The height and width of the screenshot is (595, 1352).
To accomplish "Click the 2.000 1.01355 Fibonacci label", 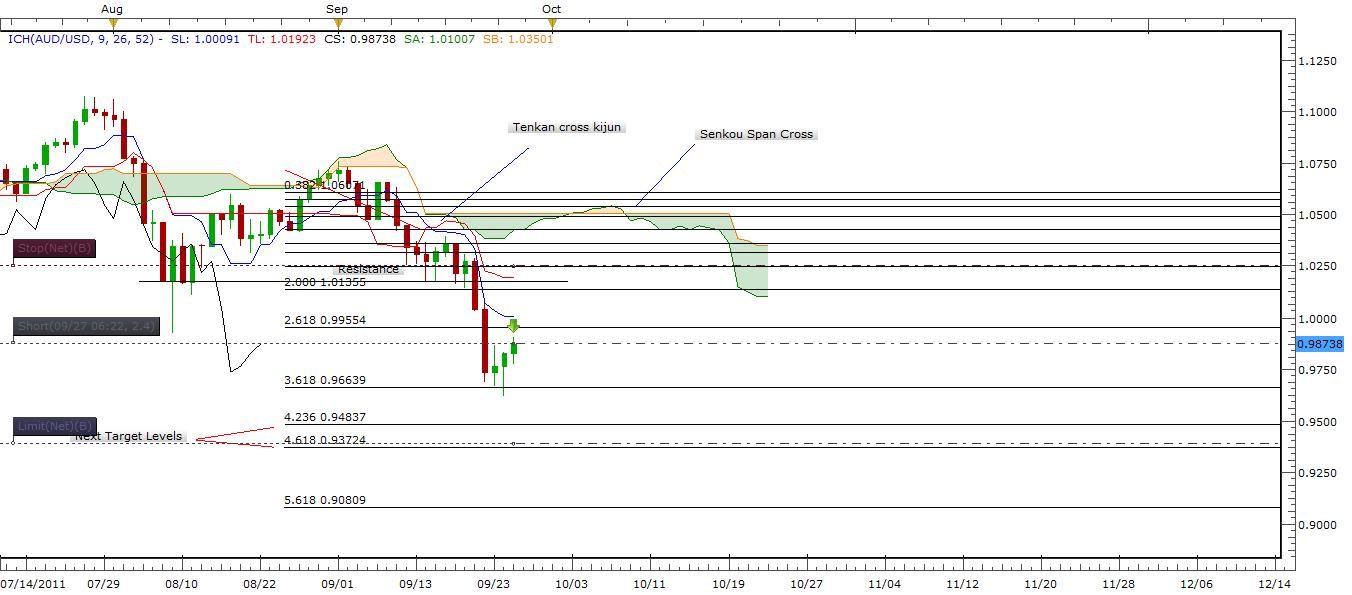I will click(x=325, y=283).
